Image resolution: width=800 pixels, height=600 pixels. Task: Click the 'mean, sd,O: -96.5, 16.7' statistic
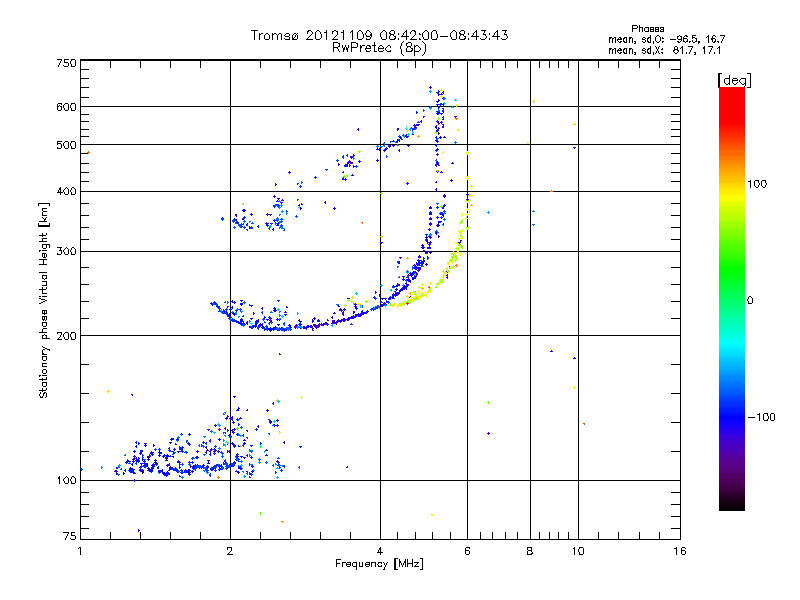(x=666, y=39)
